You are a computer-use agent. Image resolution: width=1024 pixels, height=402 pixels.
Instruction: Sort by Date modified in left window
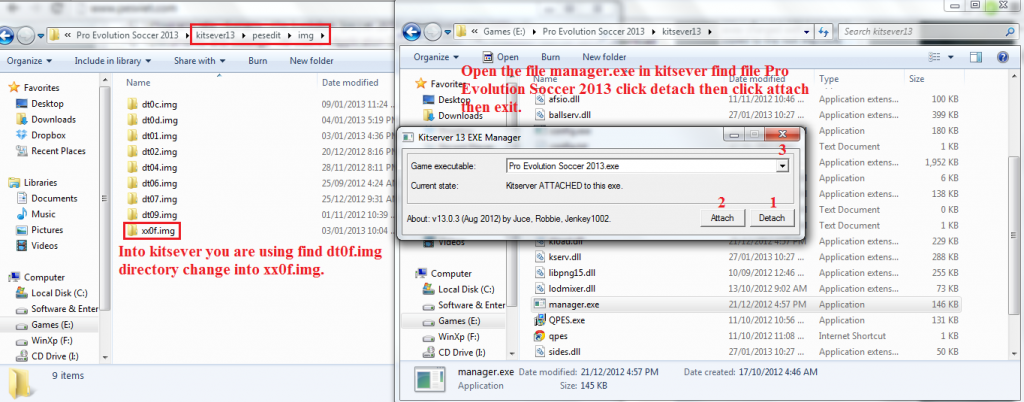(350, 83)
